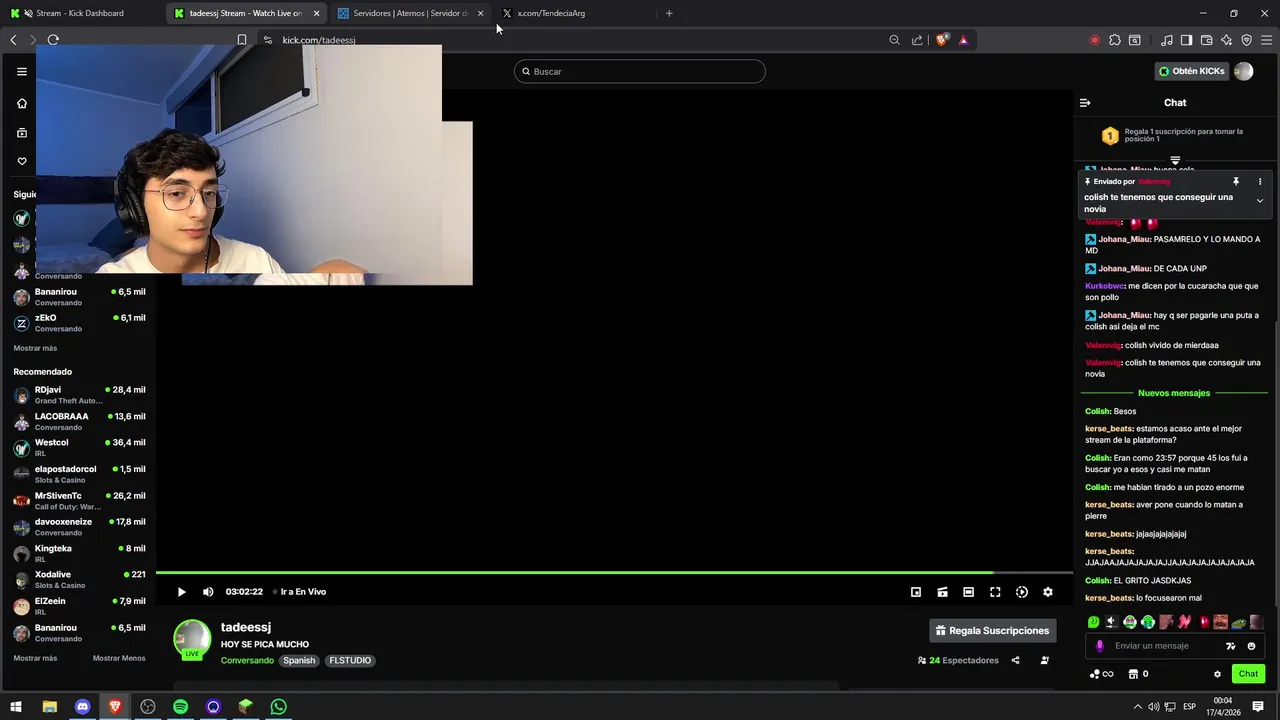This screenshot has width=1280, height=720.
Task: Open Kingteka recommended channel
Action: (79, 554)
